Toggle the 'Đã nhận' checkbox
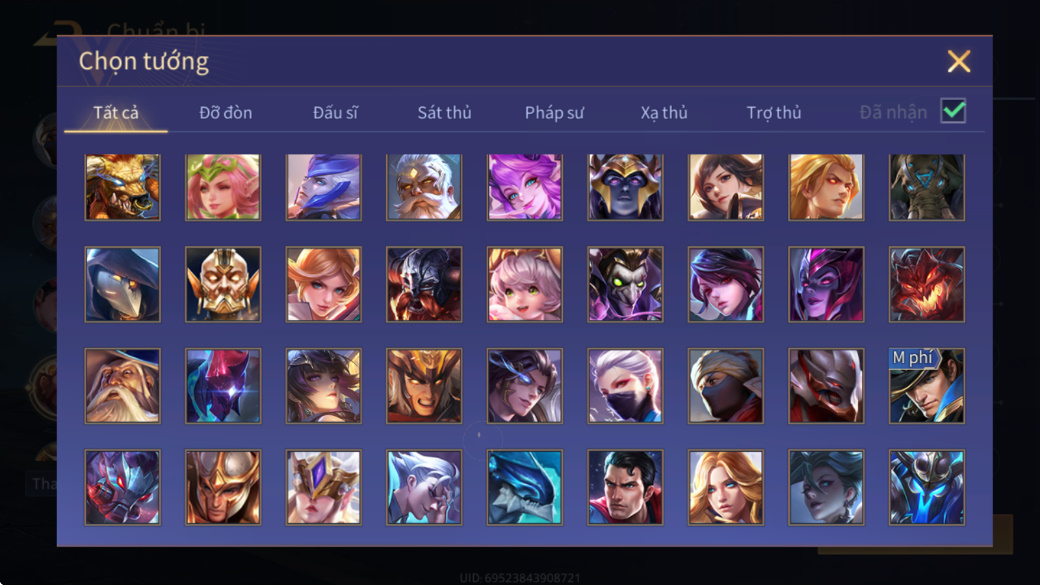The image size is (1040, 585). [x=953, y=111]
